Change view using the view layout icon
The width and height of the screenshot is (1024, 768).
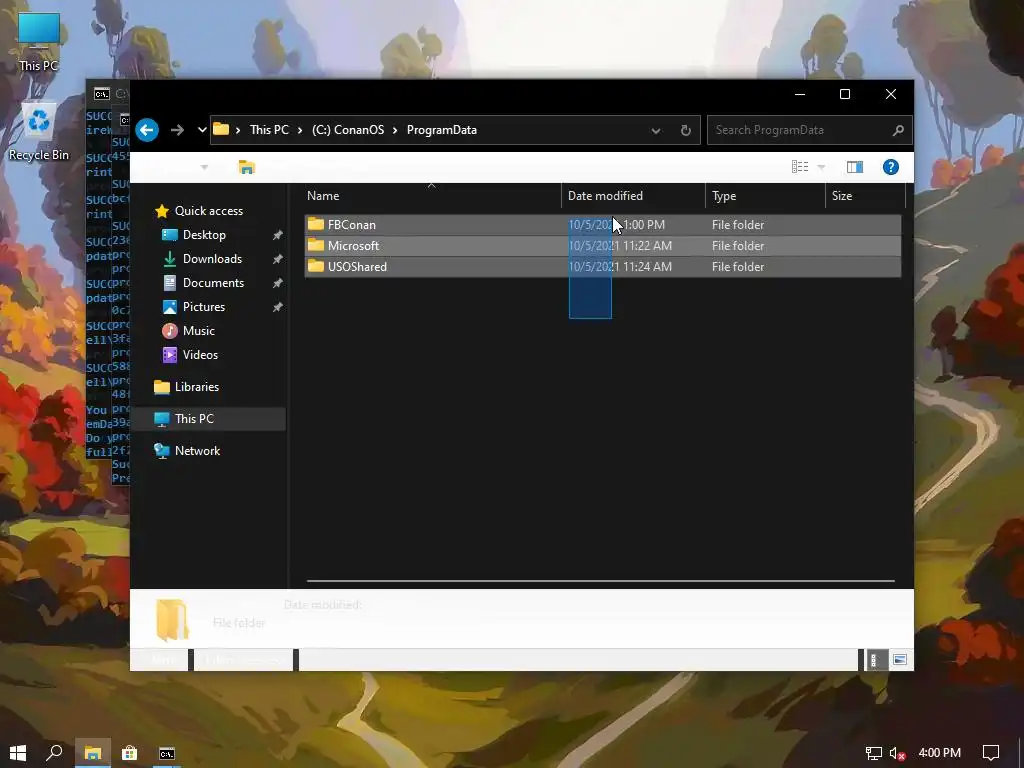point(800,167)
